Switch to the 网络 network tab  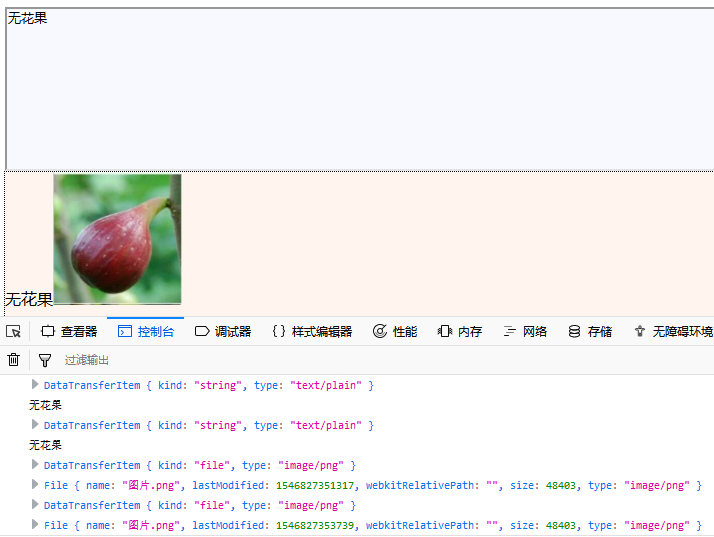[x=525, y=332]
